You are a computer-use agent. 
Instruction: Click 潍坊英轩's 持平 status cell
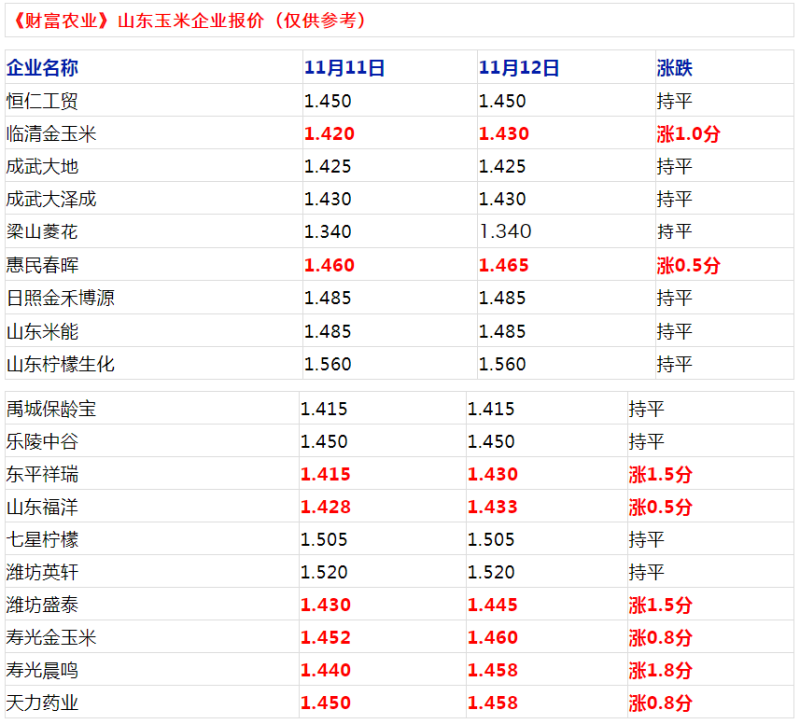click(646, 572)
